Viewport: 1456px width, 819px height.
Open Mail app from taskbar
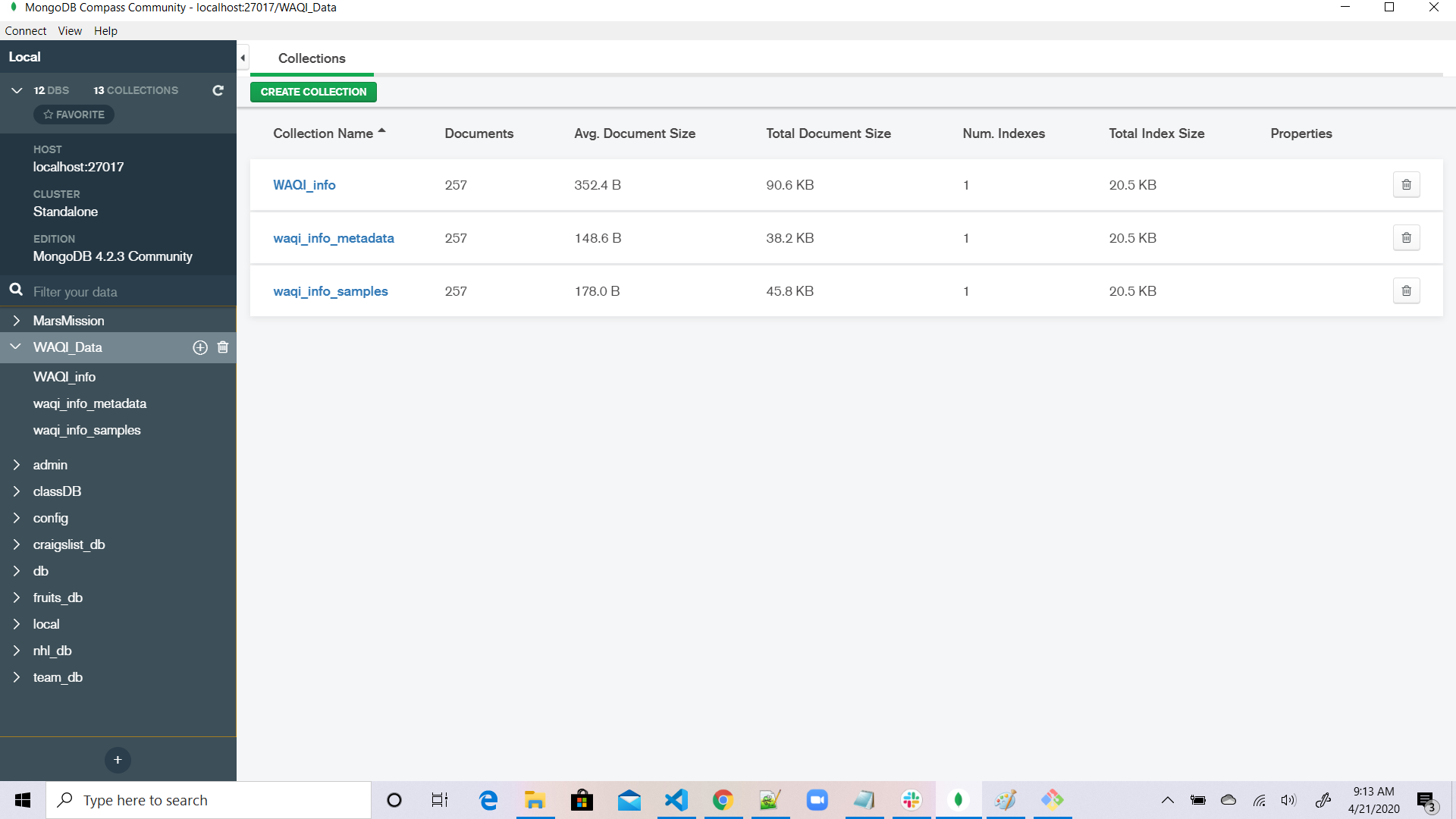629,800
